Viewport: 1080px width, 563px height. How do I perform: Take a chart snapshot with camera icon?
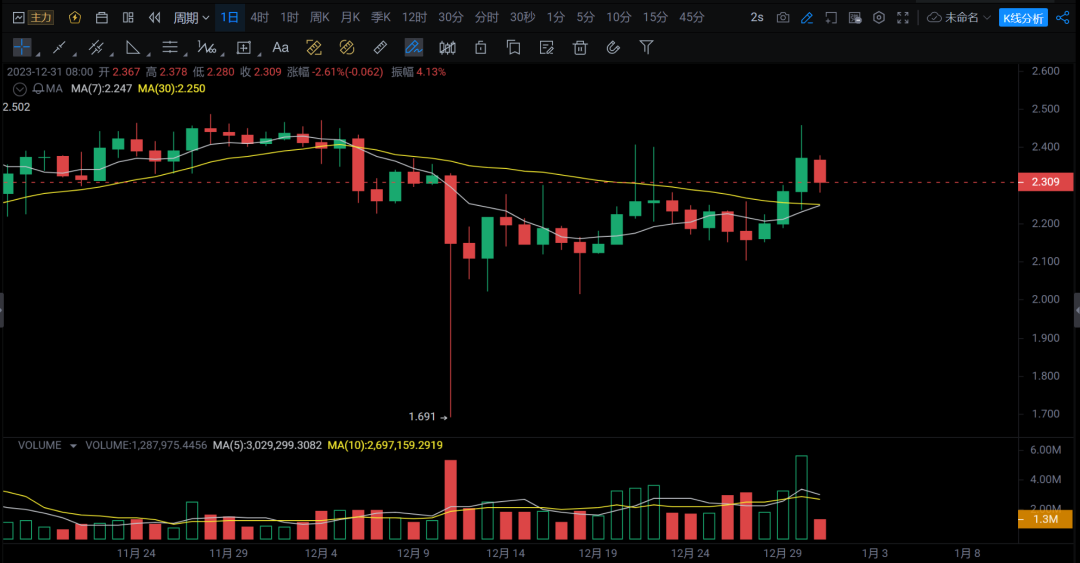pyautogui.click(x=783, y=17)
